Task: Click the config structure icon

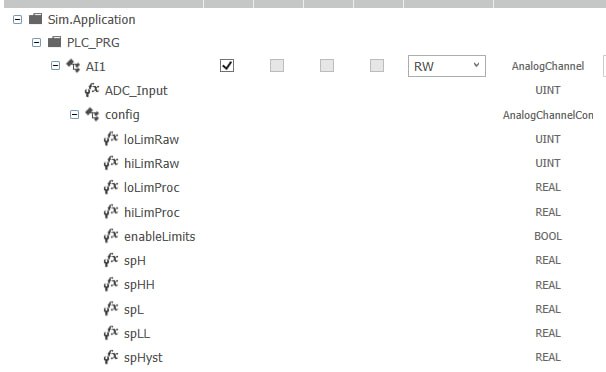Action: coord(92,114)
